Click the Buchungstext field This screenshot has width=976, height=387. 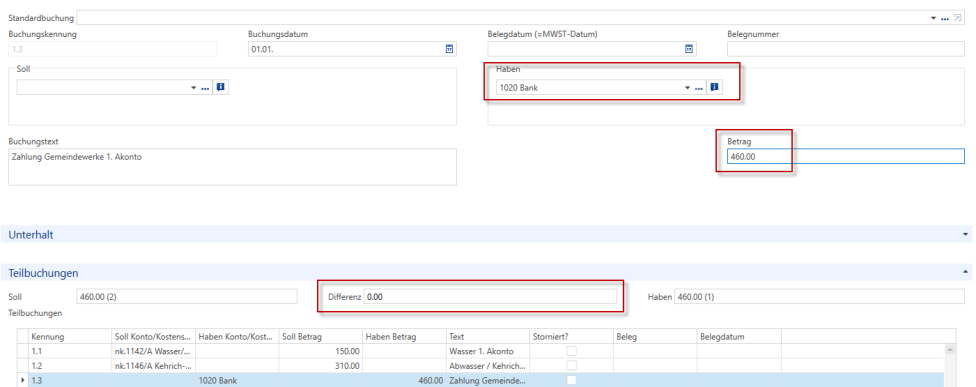pos(232,166)
